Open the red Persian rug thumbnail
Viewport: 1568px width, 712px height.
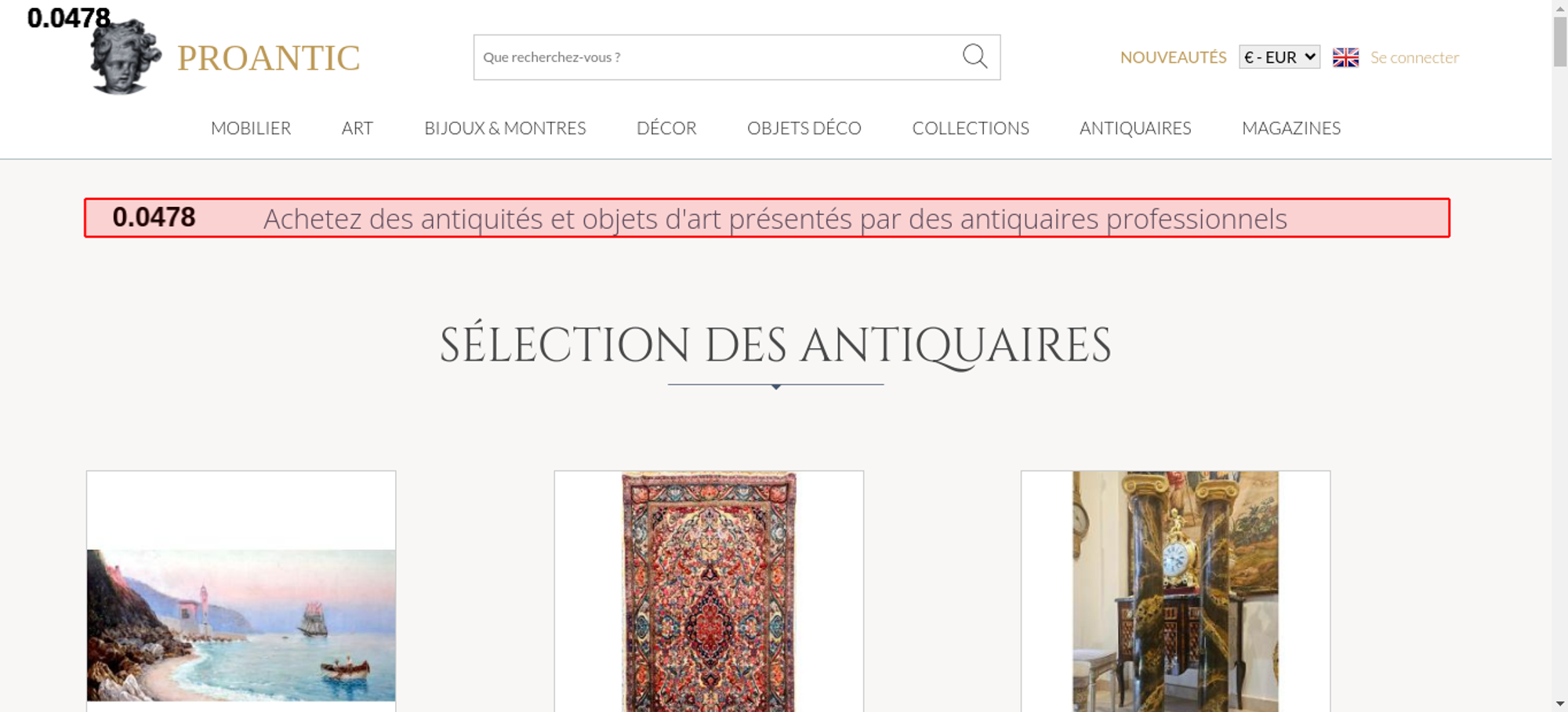point(709,592)
